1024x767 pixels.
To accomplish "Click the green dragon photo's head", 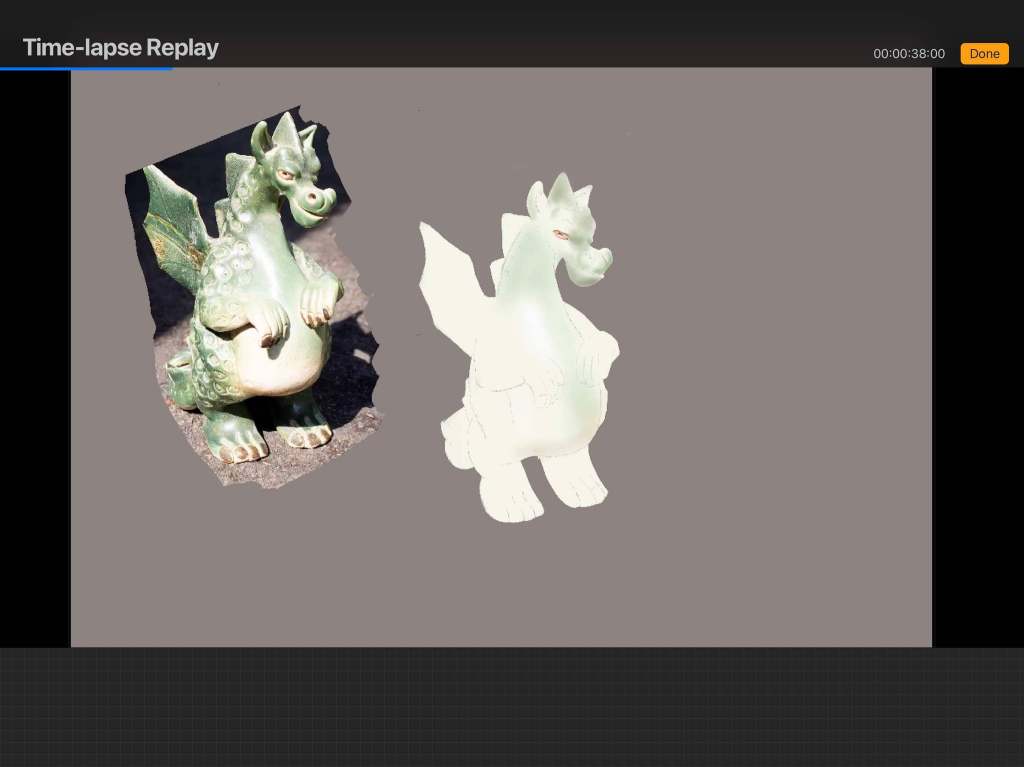I will click(295, 180).
